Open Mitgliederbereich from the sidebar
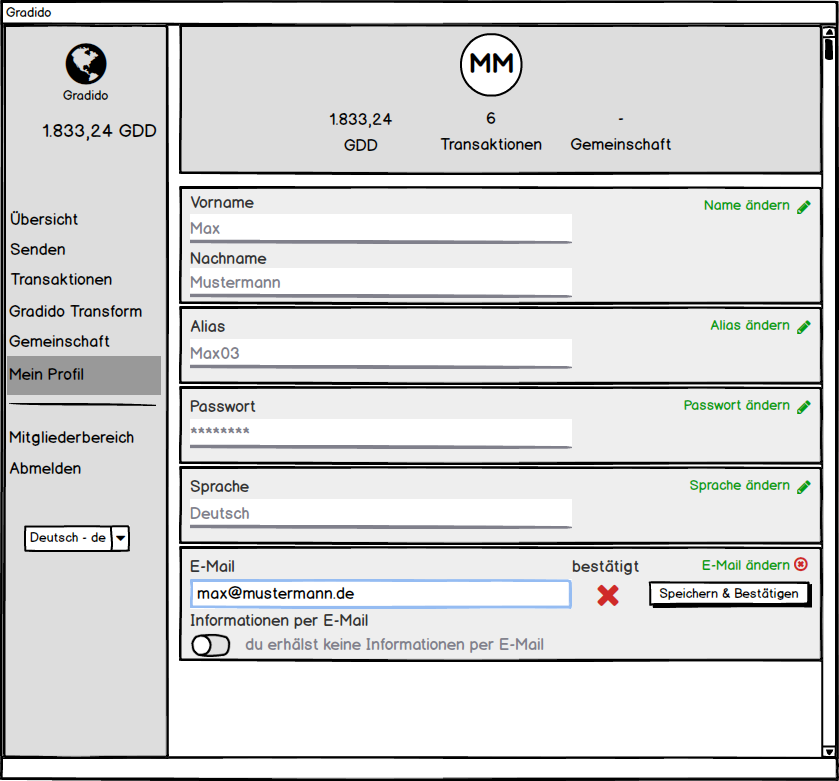The width and height of the screenshot is (839, 781). 71,437
